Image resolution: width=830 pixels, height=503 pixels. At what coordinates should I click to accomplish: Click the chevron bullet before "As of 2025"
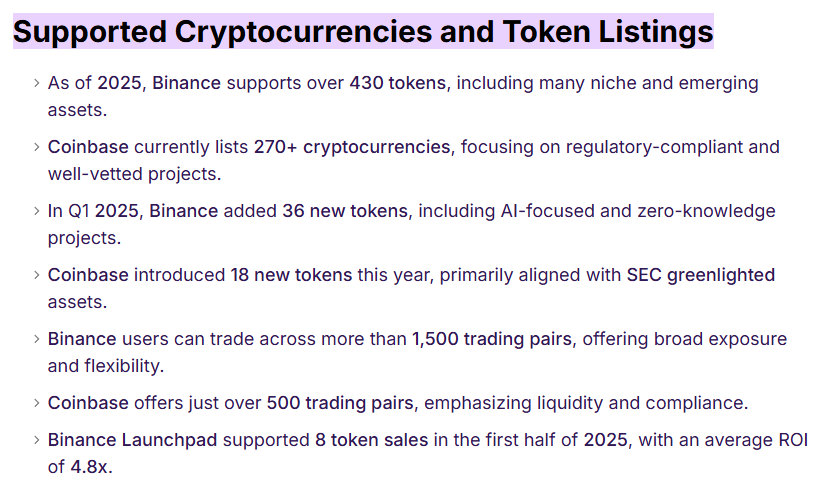click(x=37, y=83)
